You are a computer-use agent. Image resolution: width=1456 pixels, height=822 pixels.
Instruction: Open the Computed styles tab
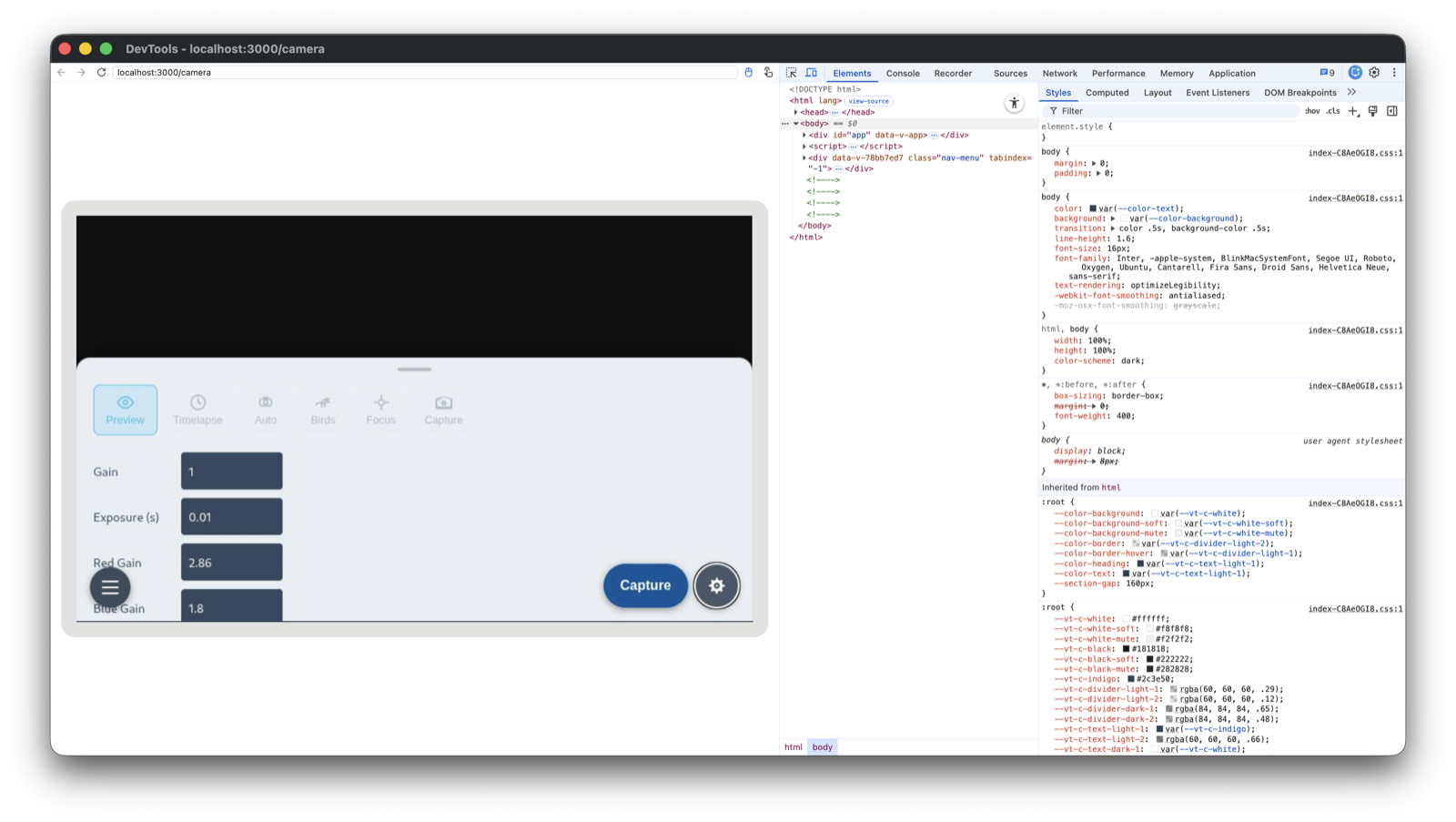pos(1107,92)
